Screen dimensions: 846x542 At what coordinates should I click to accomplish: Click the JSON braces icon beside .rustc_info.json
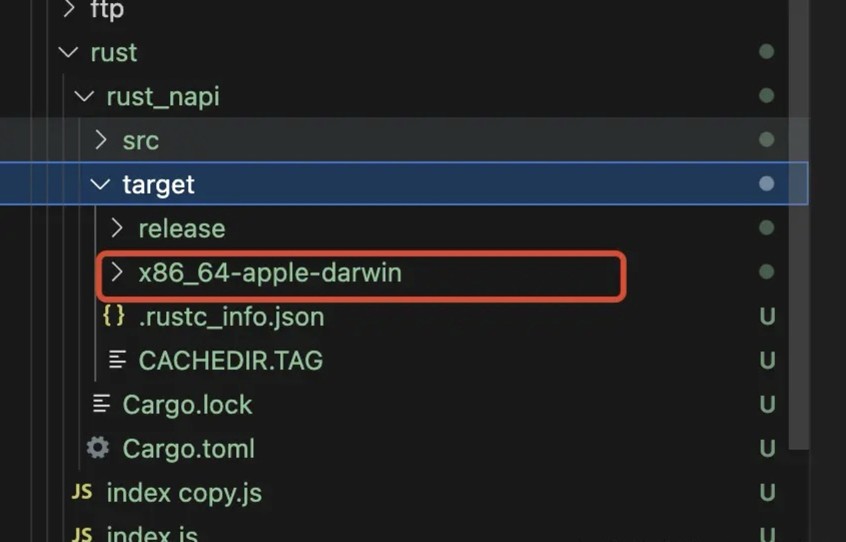click(x=114, y=316)
